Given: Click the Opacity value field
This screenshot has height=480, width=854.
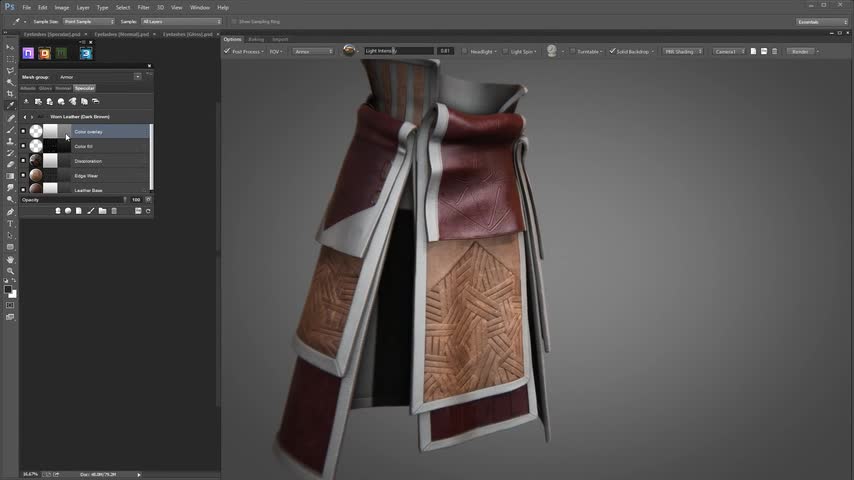Looking at the screenshot, I should pyautogui.click(x=136, y=200).
